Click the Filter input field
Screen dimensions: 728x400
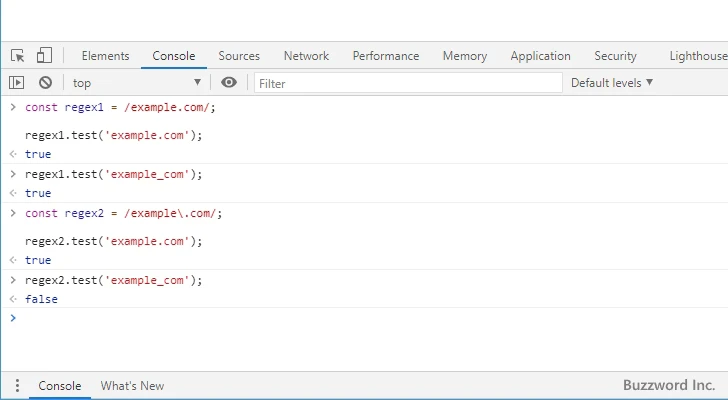tap(405, 83)
